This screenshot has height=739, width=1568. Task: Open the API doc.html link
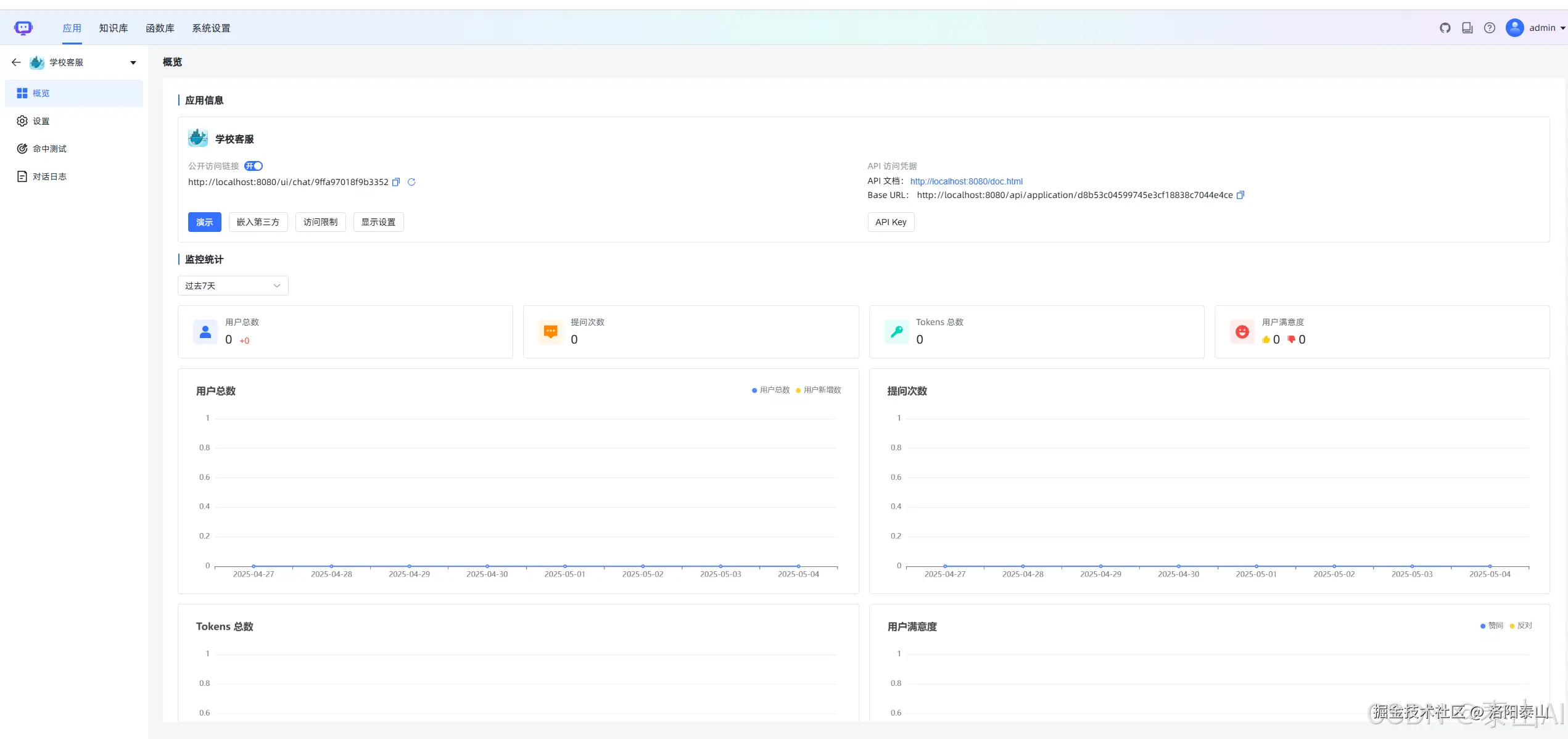click(966, 181)
